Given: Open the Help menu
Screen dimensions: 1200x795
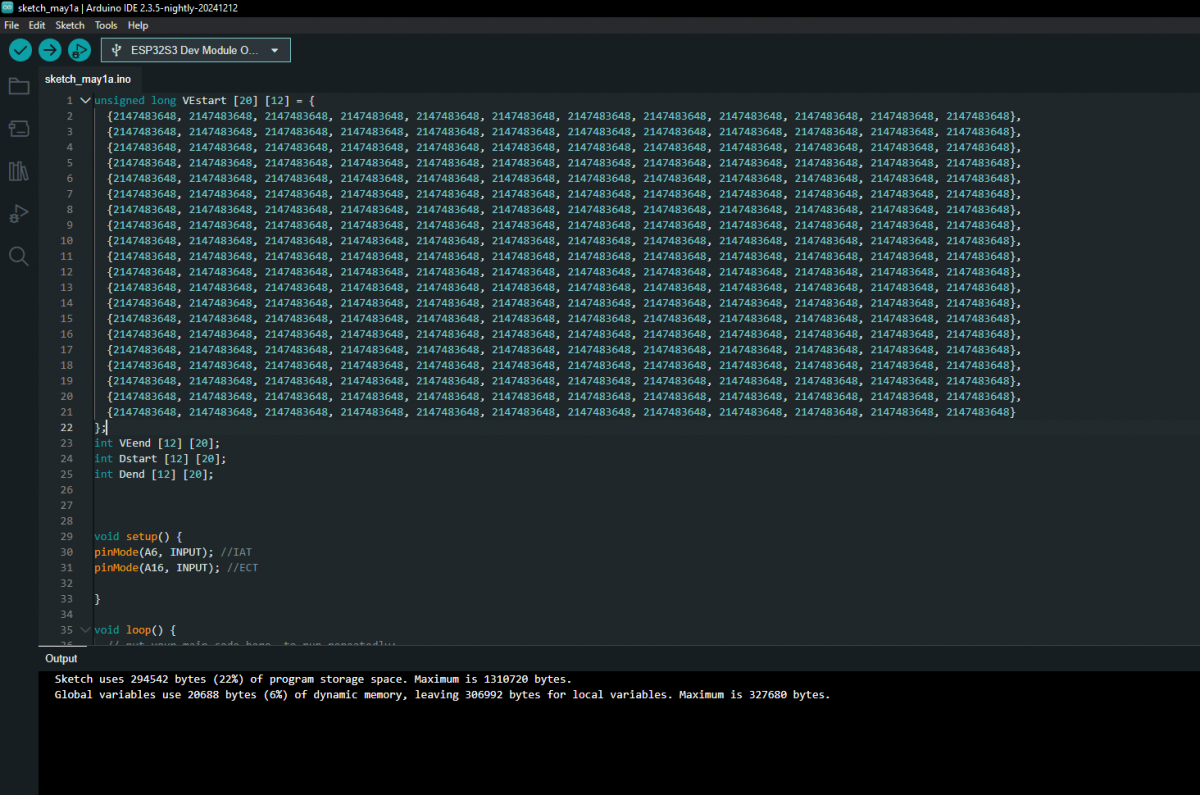Looking at the screenshot, I should 138,25.
